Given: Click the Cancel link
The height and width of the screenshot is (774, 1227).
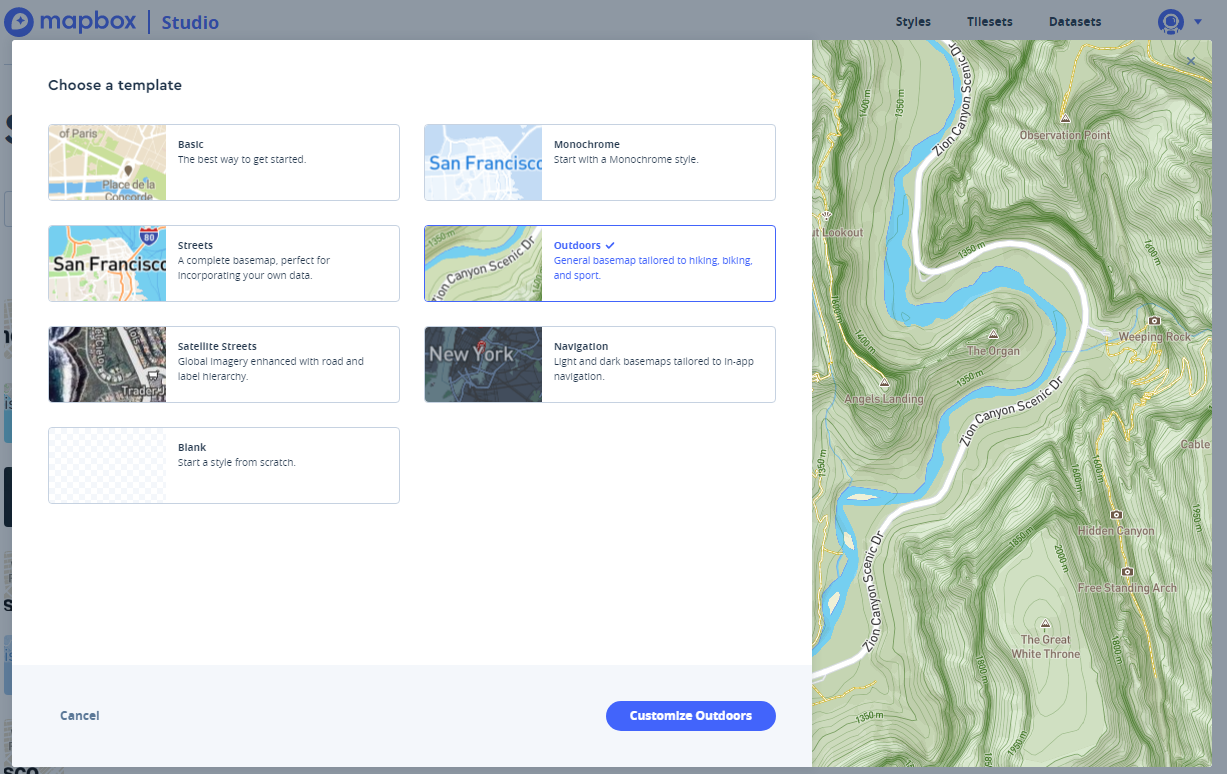Looking at the screenshot, I should [x=80, y=715].
